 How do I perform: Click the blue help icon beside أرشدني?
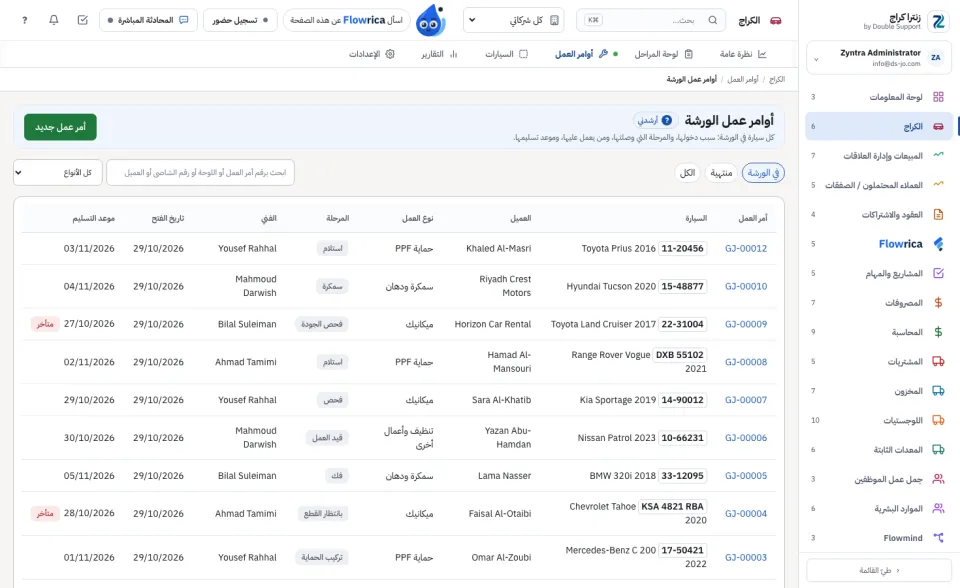pos(667,120)
